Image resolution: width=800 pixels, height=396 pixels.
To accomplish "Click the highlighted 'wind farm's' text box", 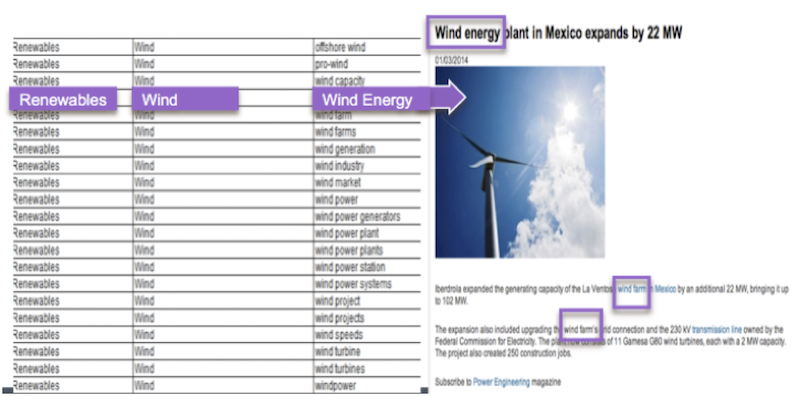I will pyautogui.click(x=581, y=325).
